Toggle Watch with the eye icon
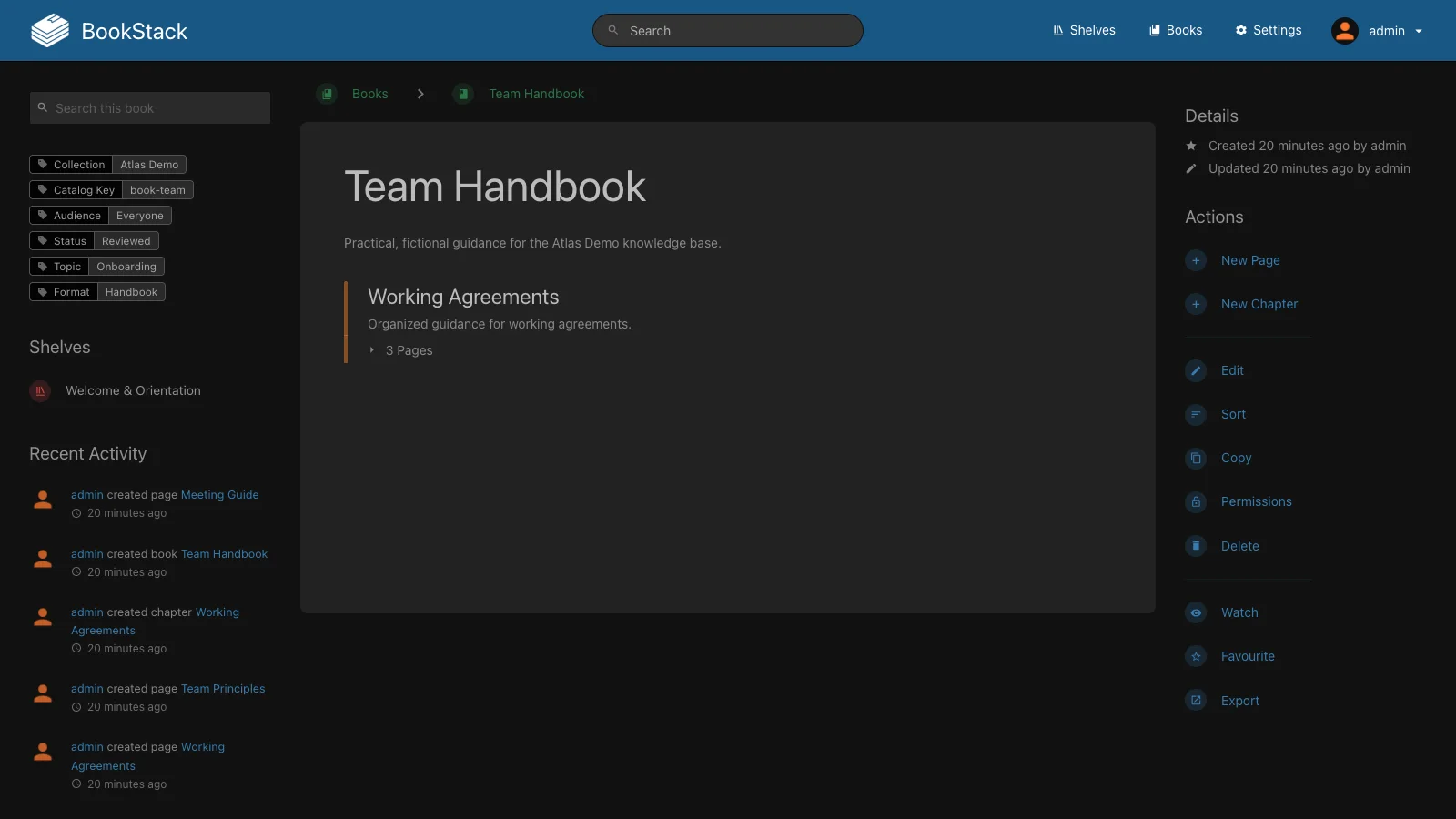Image resolution: width=1456 pixels, height=819 pixels. tap(1196, 612)
